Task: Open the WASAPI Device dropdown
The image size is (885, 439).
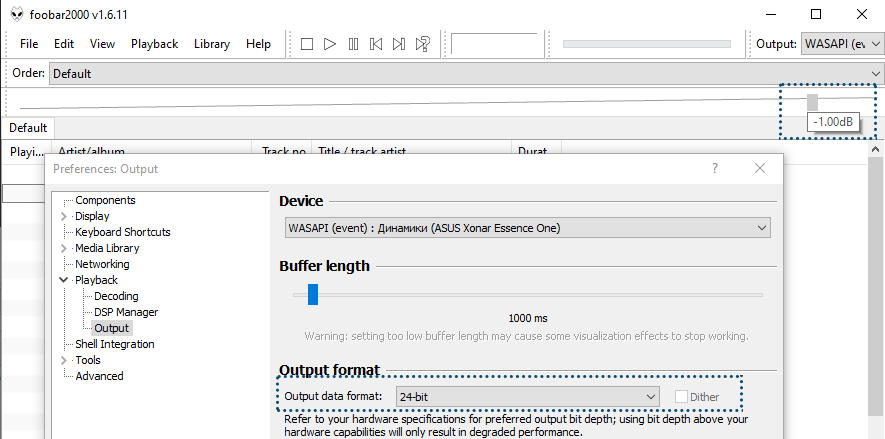Action: [528, 228]
